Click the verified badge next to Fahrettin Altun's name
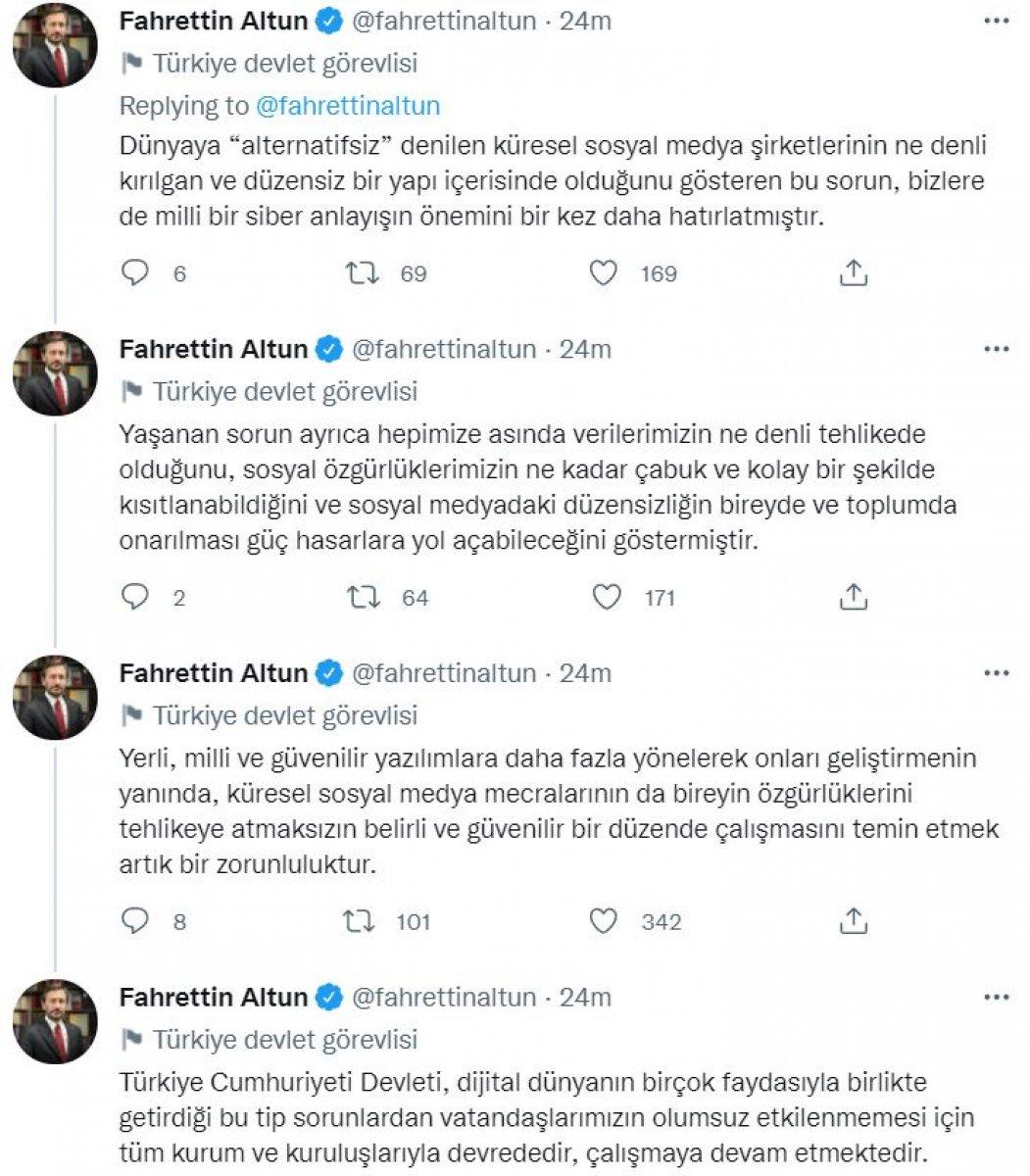Image resolution: width=1030 pixels, height=1176 pixels. pyautogui.click(x=327, y=20)
